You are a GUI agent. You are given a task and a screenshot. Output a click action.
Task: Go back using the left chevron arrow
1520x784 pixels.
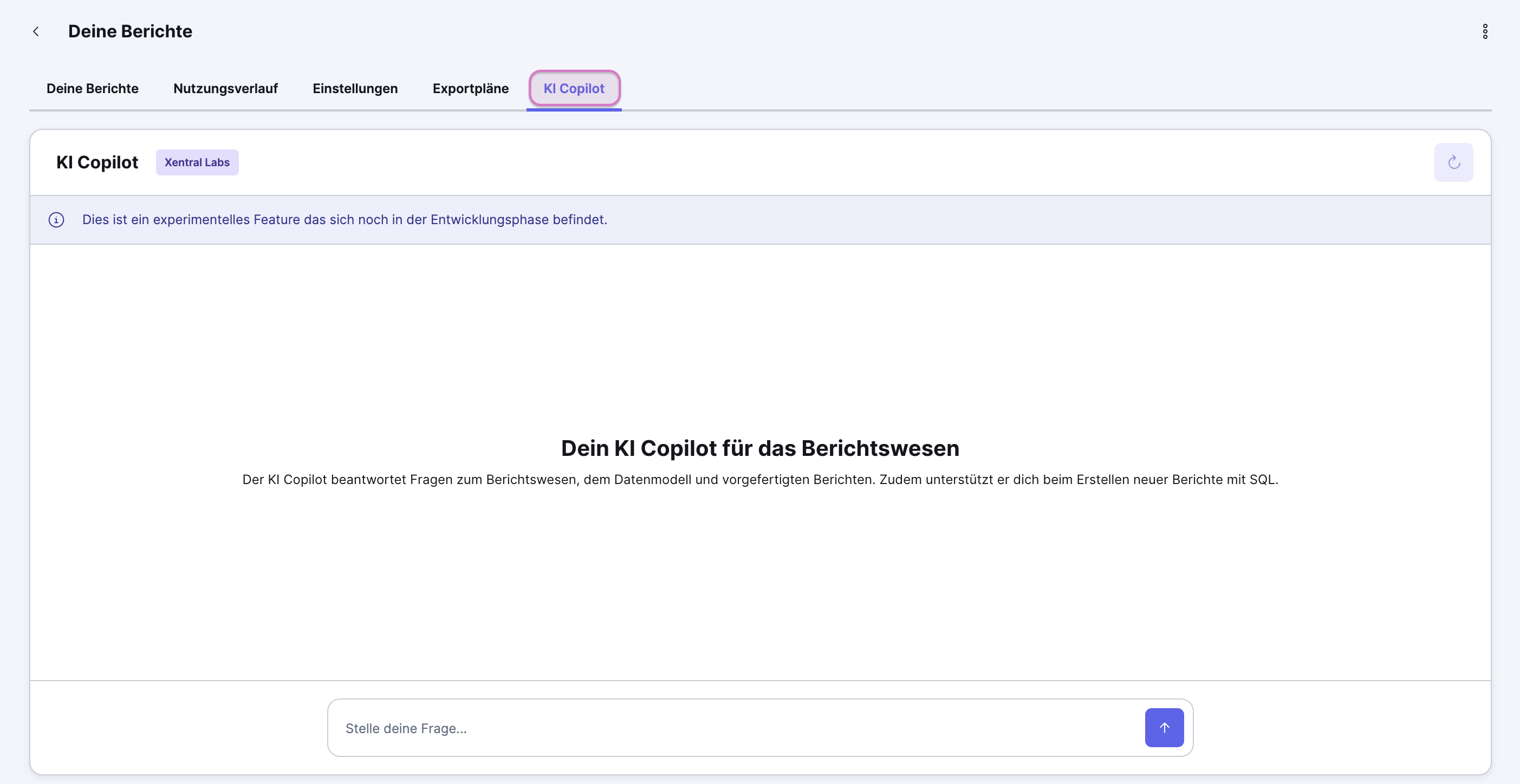(36, 31)
